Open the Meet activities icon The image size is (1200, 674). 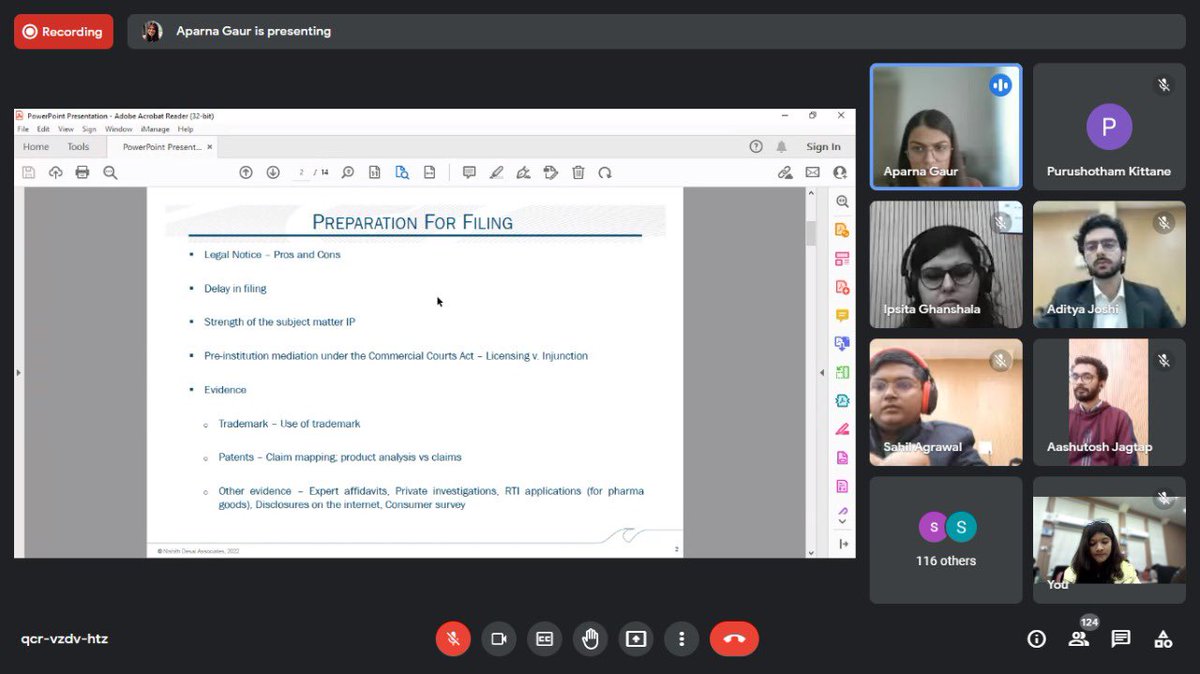click(1163, 639)
